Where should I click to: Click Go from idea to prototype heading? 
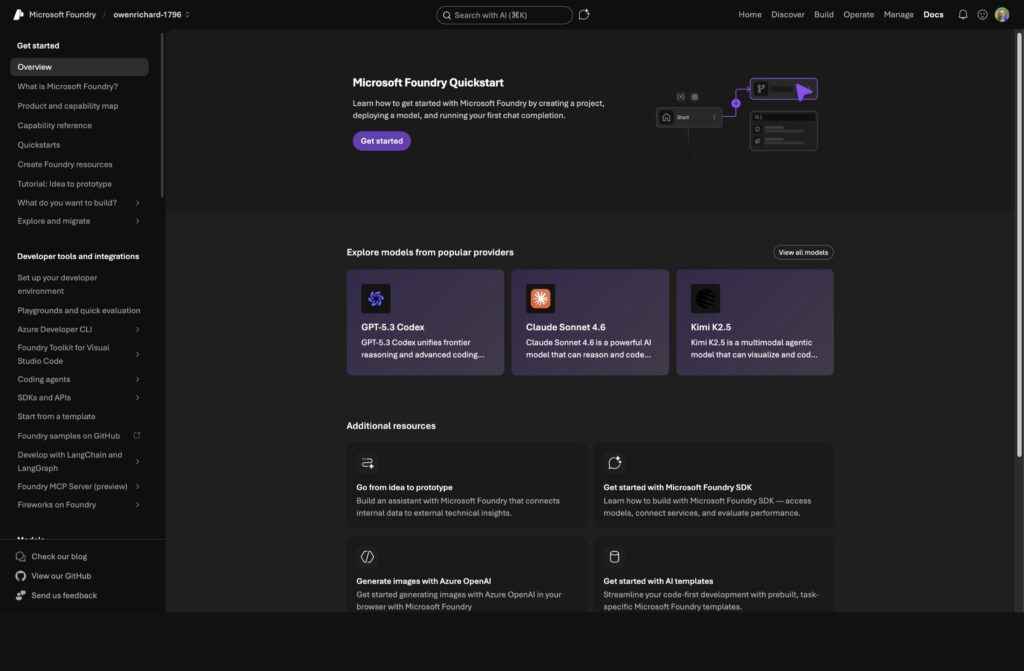(404, 487)
